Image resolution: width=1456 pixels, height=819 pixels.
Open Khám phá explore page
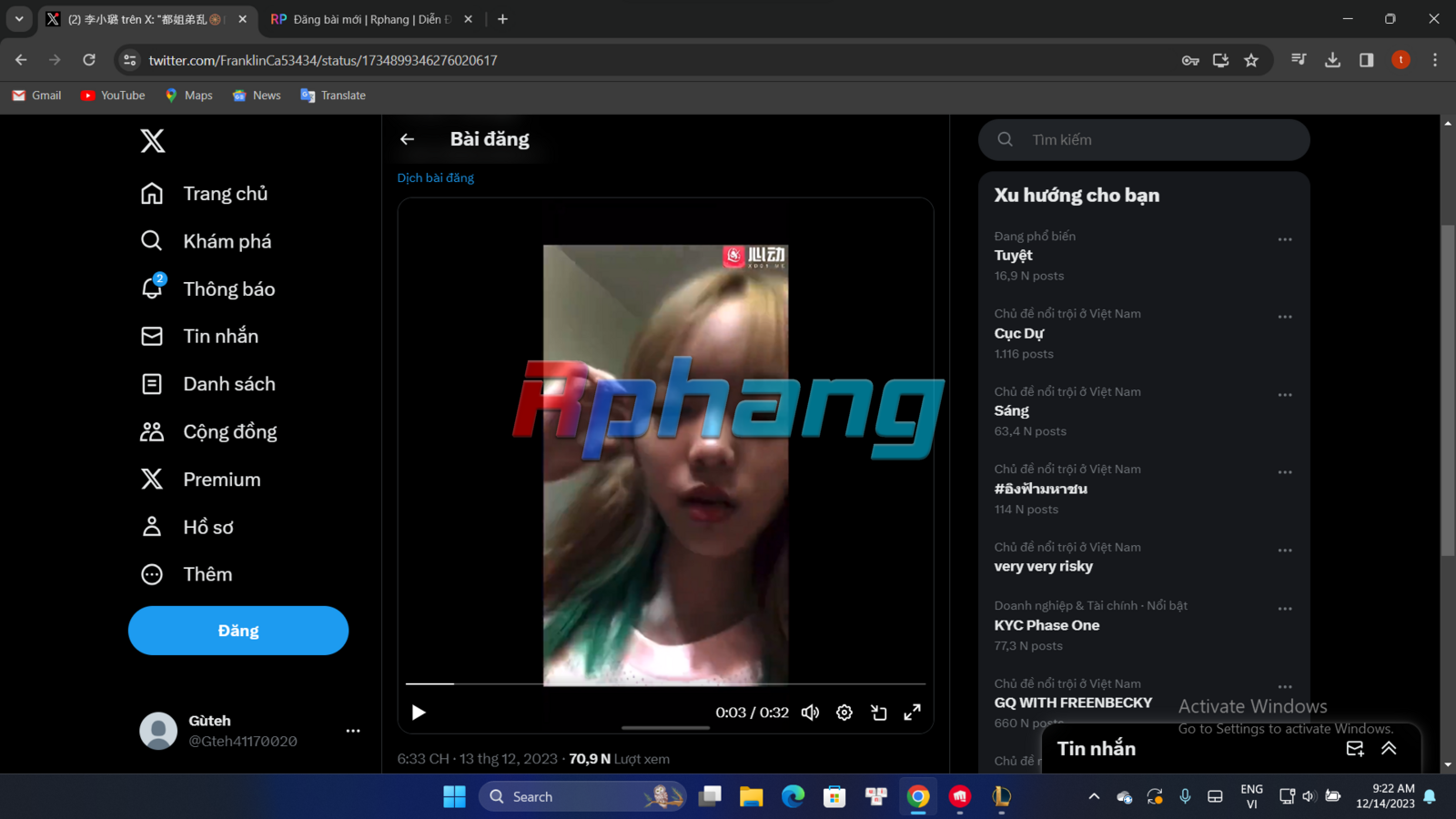coord(207,241)
